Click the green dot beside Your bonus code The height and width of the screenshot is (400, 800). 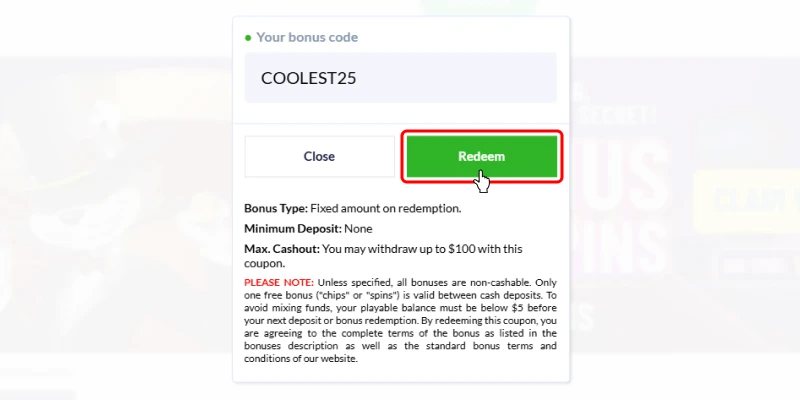pos(248,37)
